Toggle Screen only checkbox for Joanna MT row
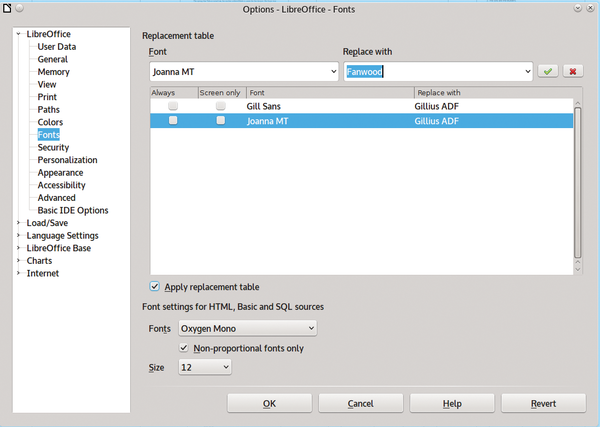 click(x=220, y=120)
